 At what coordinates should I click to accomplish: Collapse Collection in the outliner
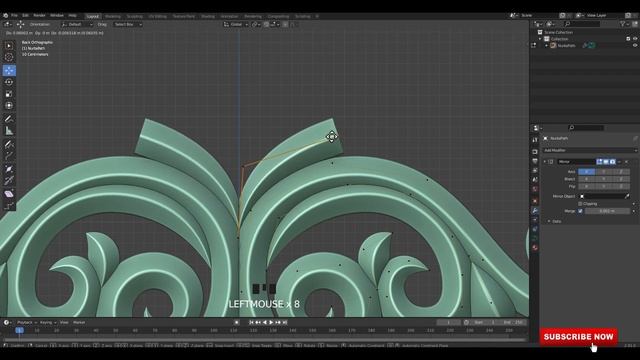click(x=540, y=39)
